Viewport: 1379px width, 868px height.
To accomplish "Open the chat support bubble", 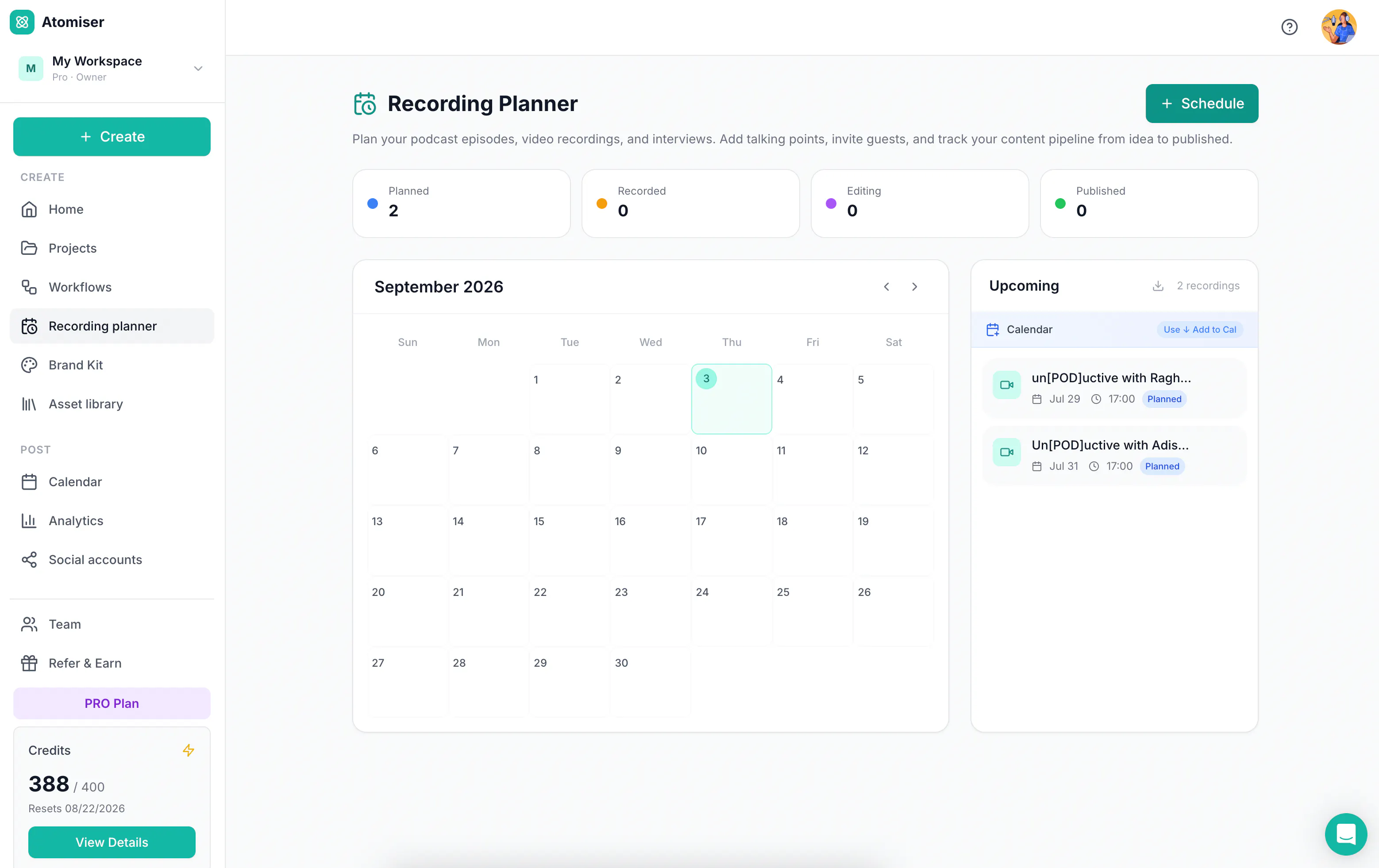I will pos(1346,833).
